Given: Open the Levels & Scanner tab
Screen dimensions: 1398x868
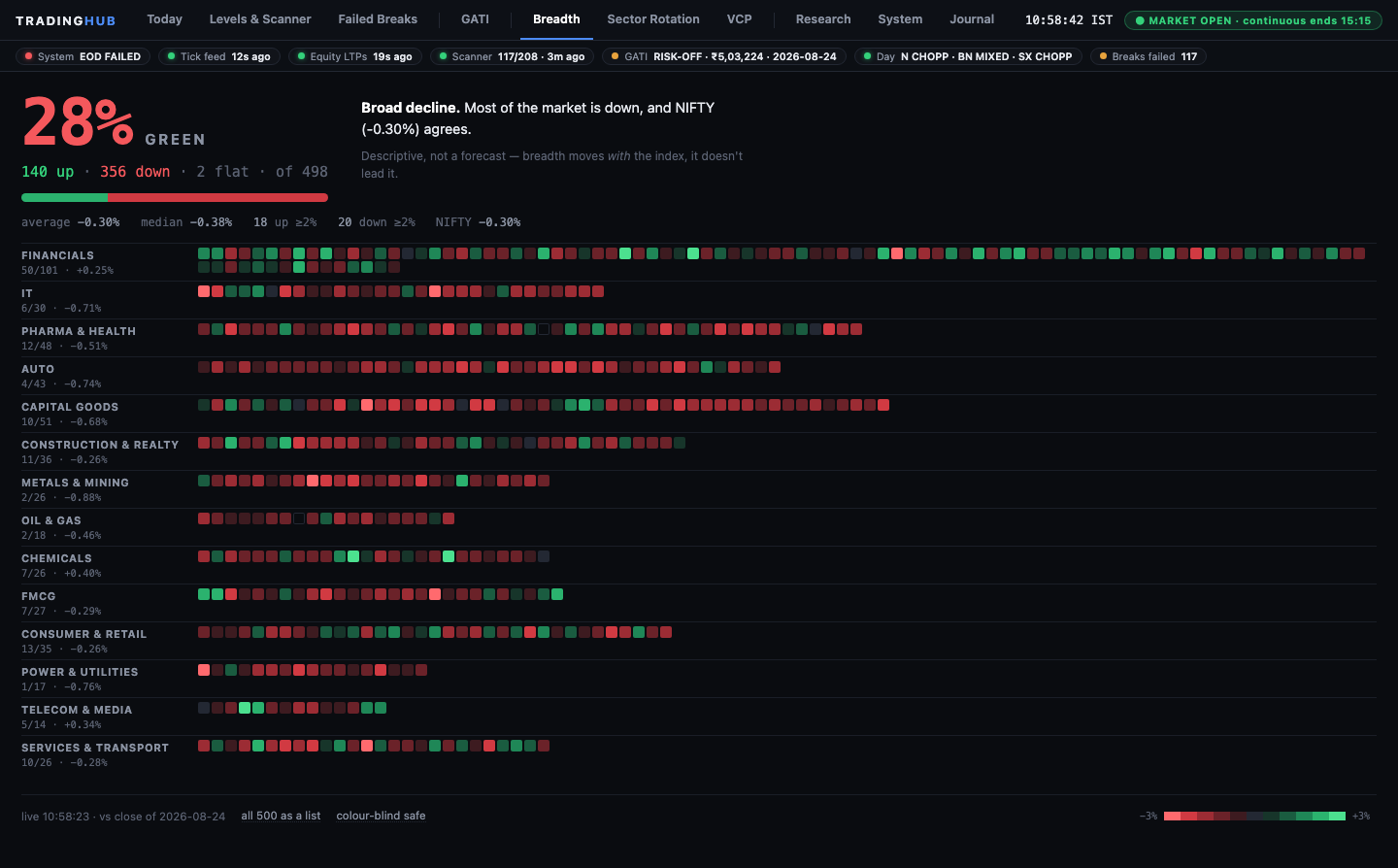Looking at the screenshot, I should click(260, 19).
